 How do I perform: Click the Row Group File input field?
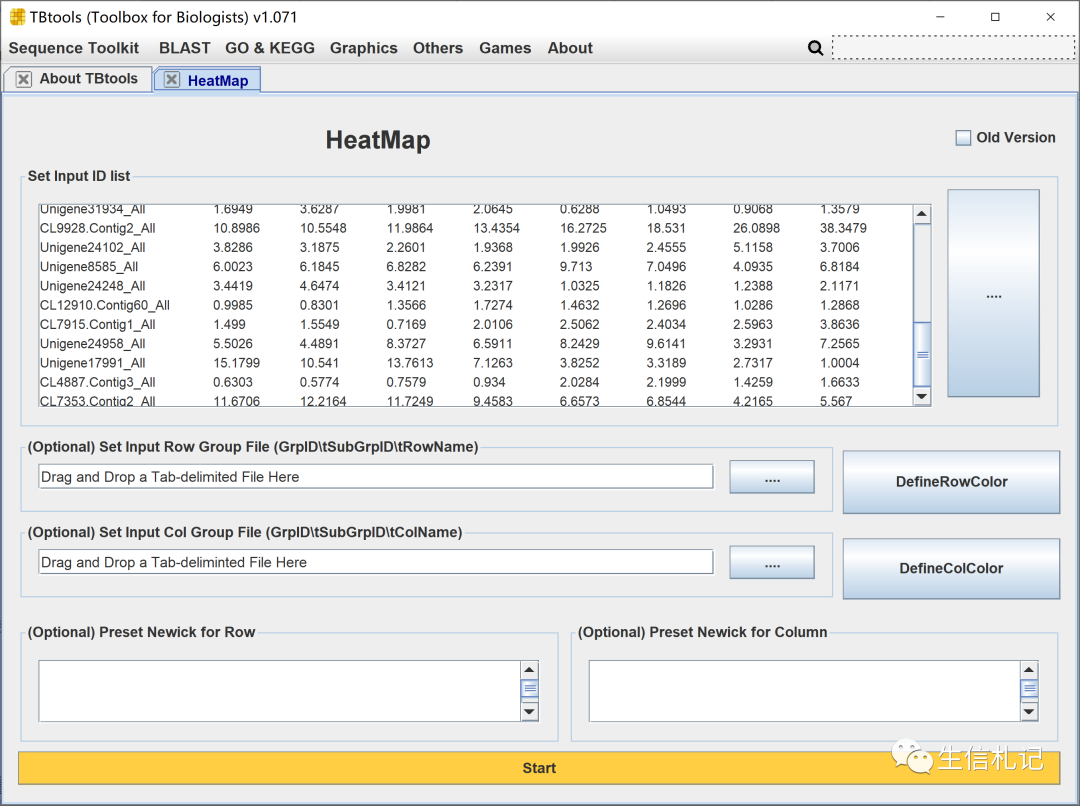pos(375,477)
